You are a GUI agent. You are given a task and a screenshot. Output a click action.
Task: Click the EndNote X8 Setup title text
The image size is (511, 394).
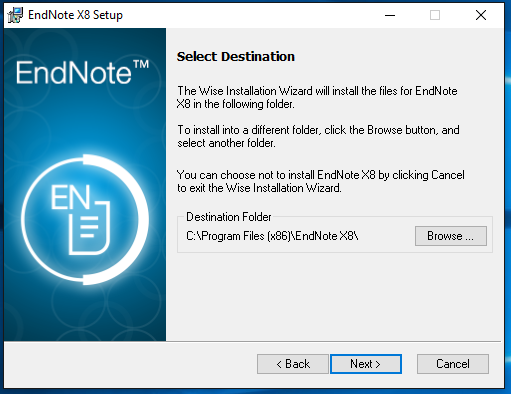(x=75, y=15)
